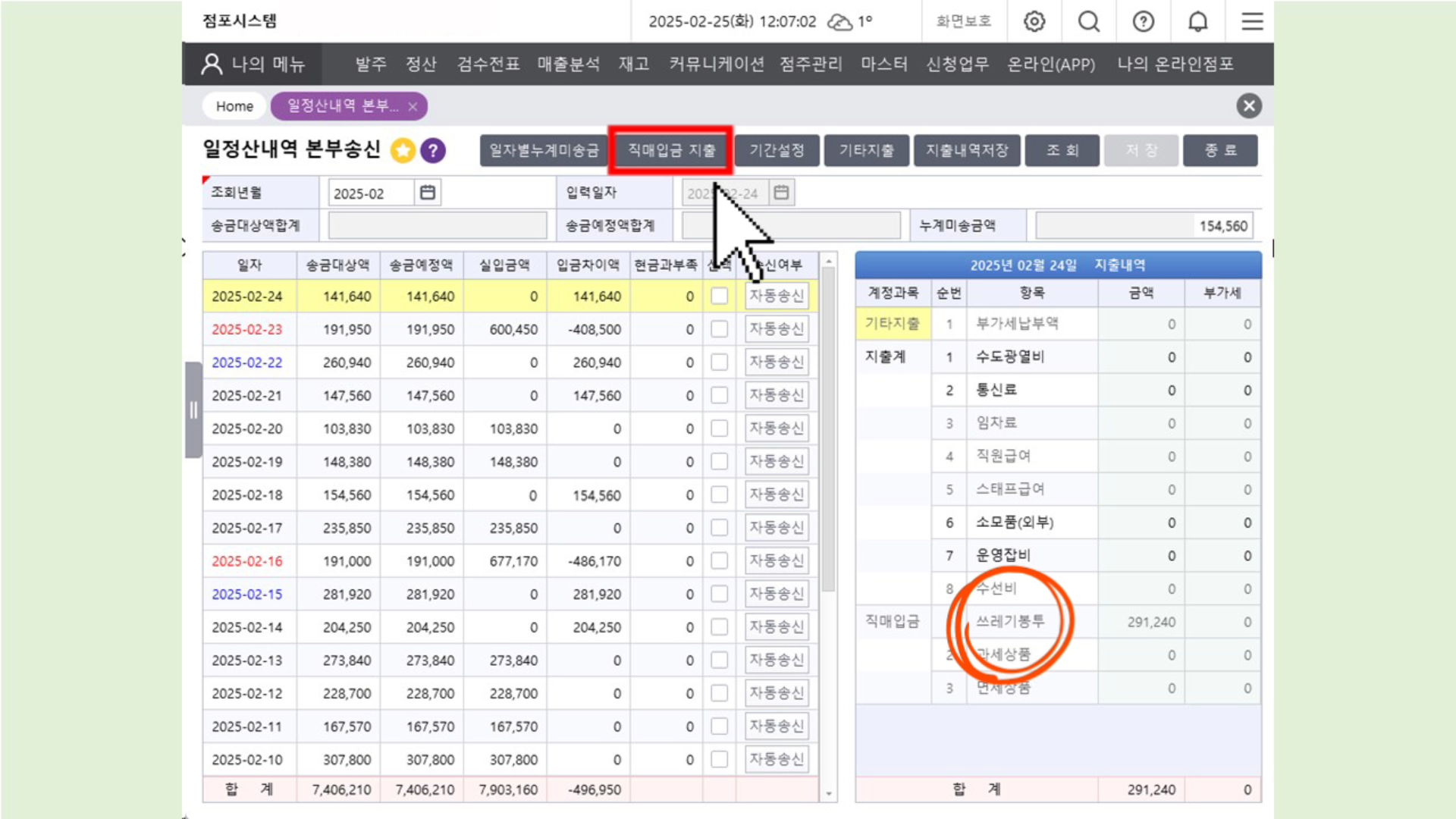The width and height of the screenshot is (1456, 819).
Task: Open the notifications bell icon
Action: [x=1197, y=21]
